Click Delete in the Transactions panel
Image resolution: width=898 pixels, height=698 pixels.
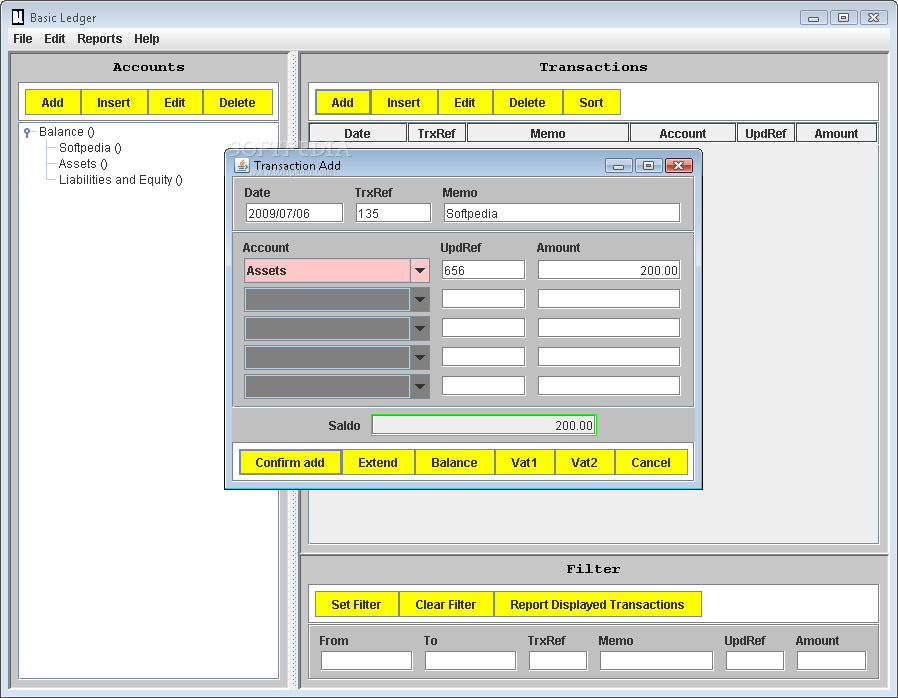[527, 102]
